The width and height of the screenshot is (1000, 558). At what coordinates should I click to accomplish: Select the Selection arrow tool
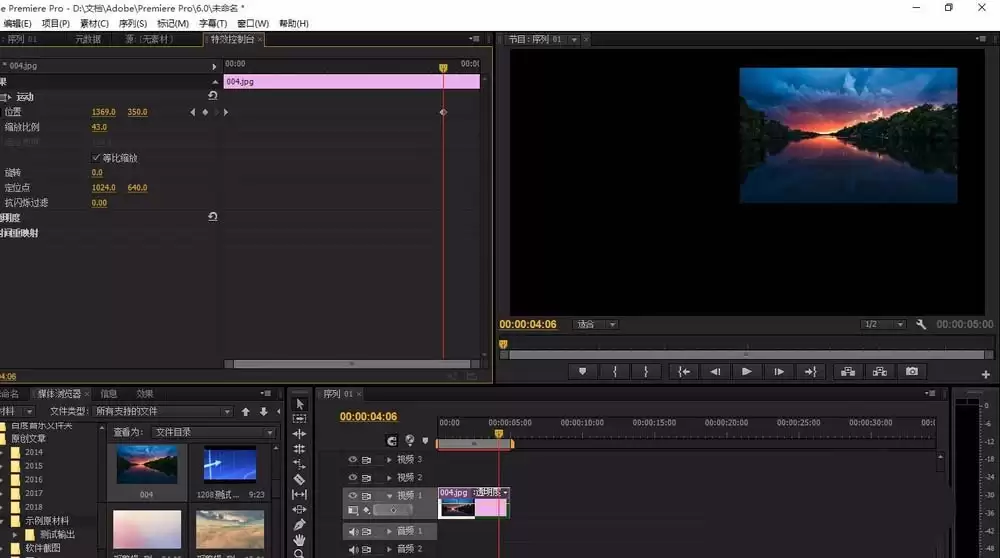click(300, 404)
